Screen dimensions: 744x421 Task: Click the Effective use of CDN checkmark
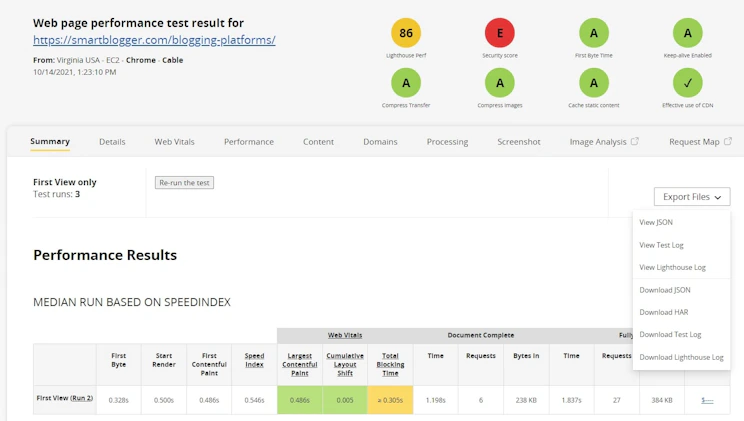(x=688, y=83)
